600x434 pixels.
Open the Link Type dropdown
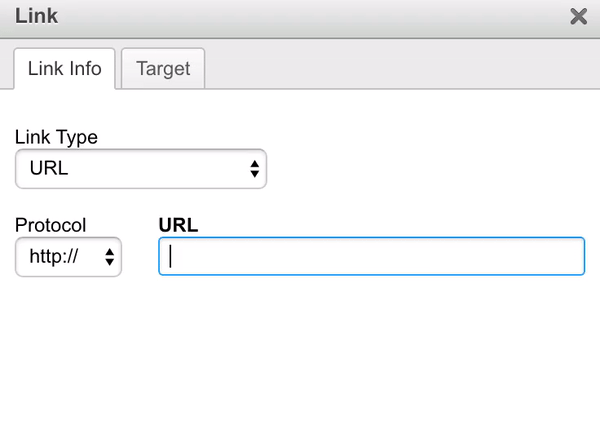point(140,169)
